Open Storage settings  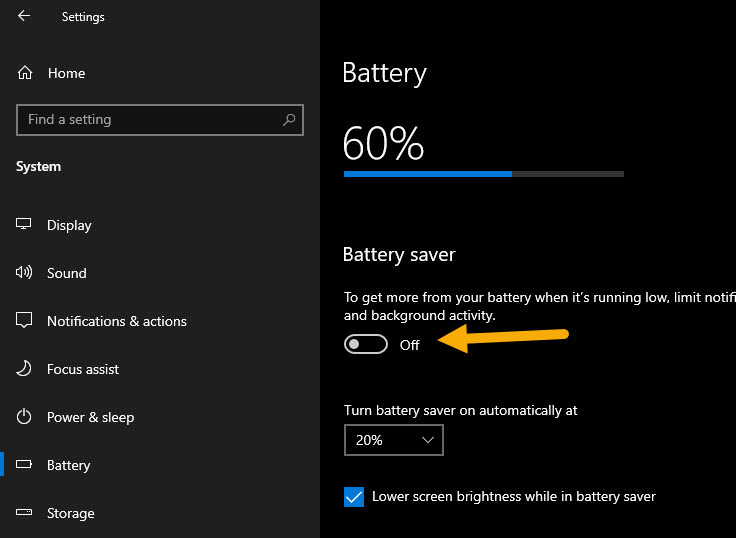[x=70, y=513]
